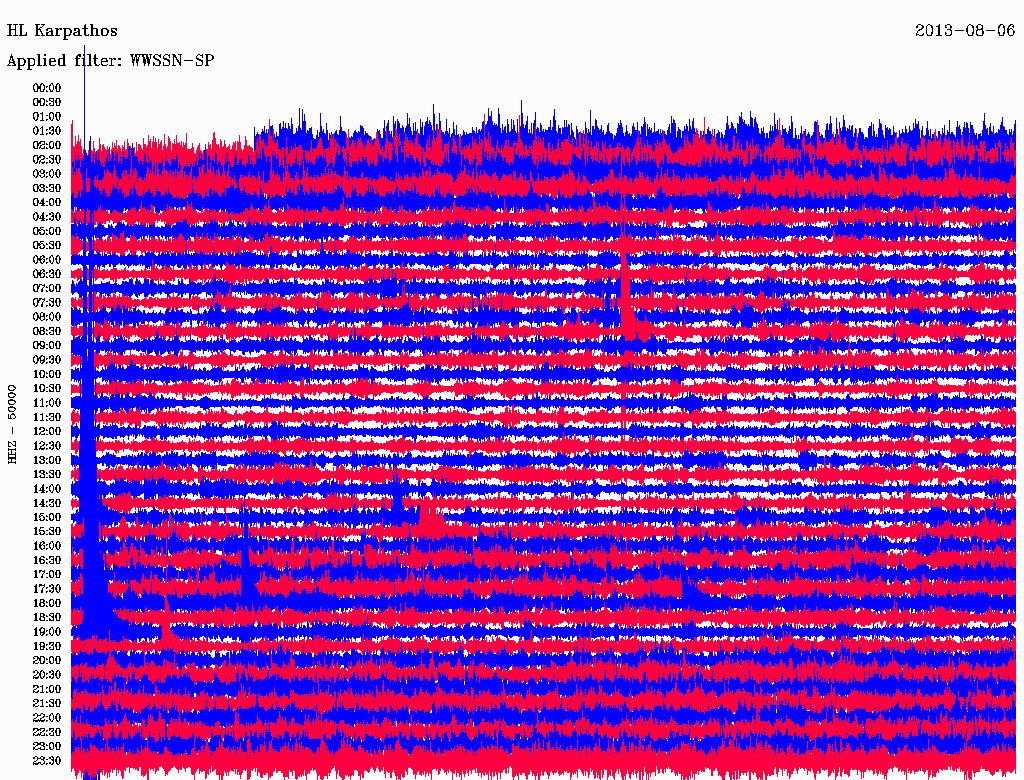The image size is (1024, 780).
Task: Click the 08:00 time label
Action: (47, 317)
